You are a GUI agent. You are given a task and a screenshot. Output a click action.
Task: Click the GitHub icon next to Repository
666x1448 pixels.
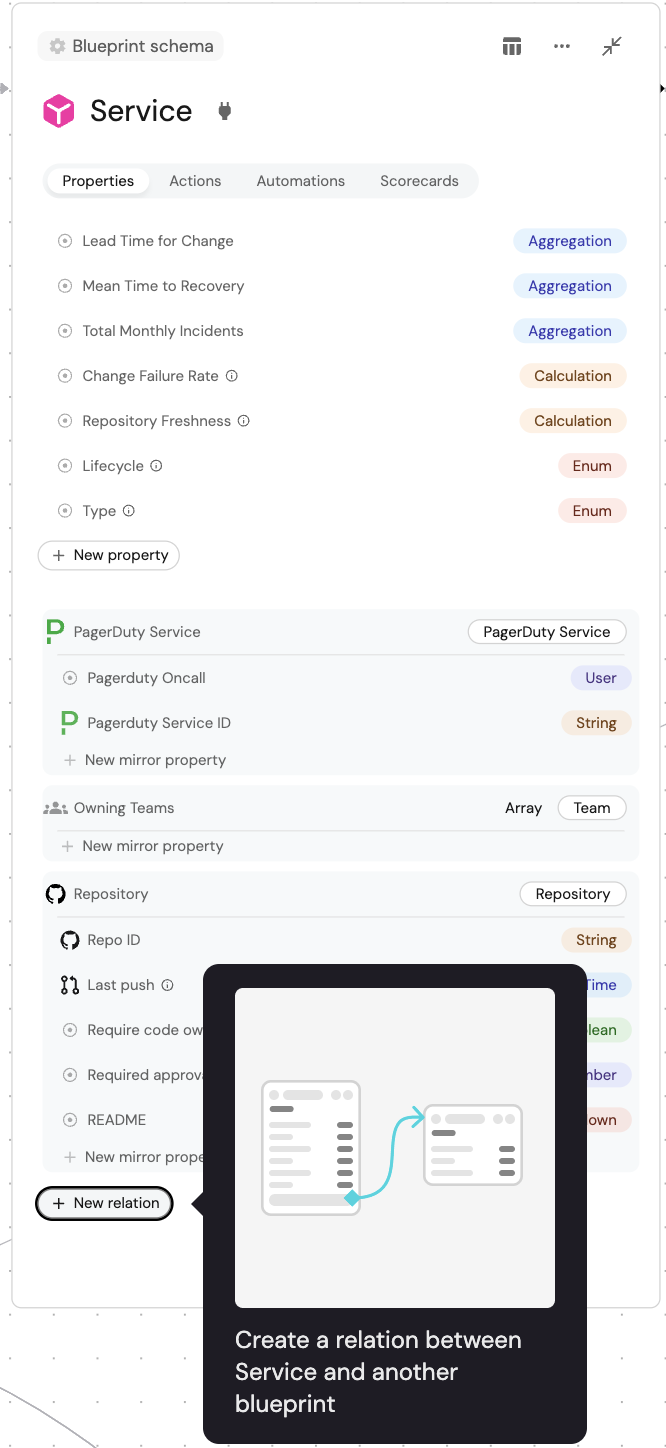click(x=56, y=894)
